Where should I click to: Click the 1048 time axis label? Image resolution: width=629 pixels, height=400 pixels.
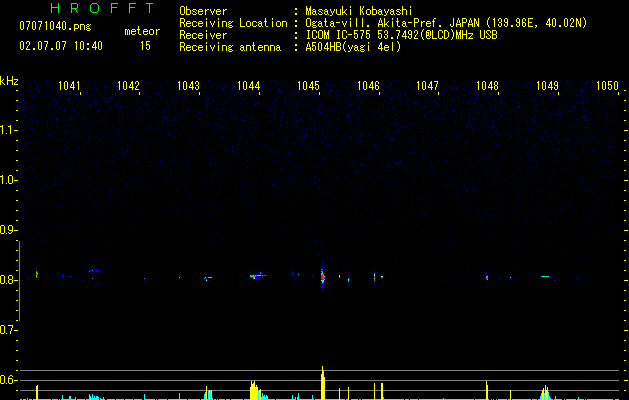pos(487,86)
